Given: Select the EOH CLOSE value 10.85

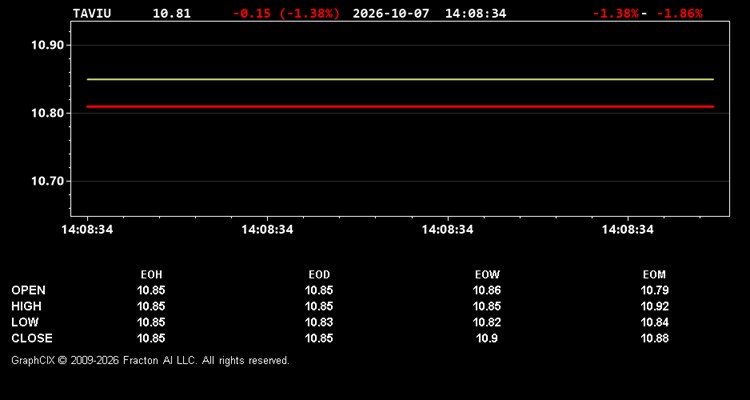Looking at the screenshot, I should point(151,338).
